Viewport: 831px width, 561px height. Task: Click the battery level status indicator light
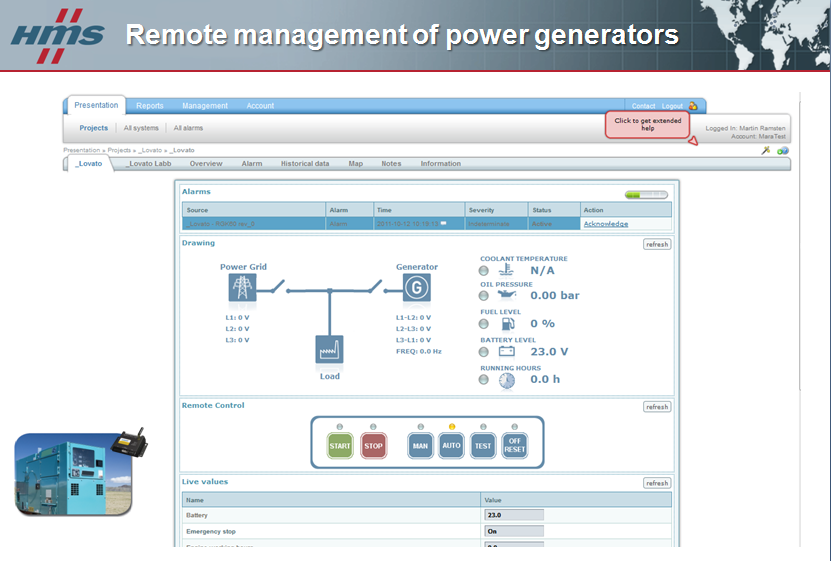pos(483,352)
